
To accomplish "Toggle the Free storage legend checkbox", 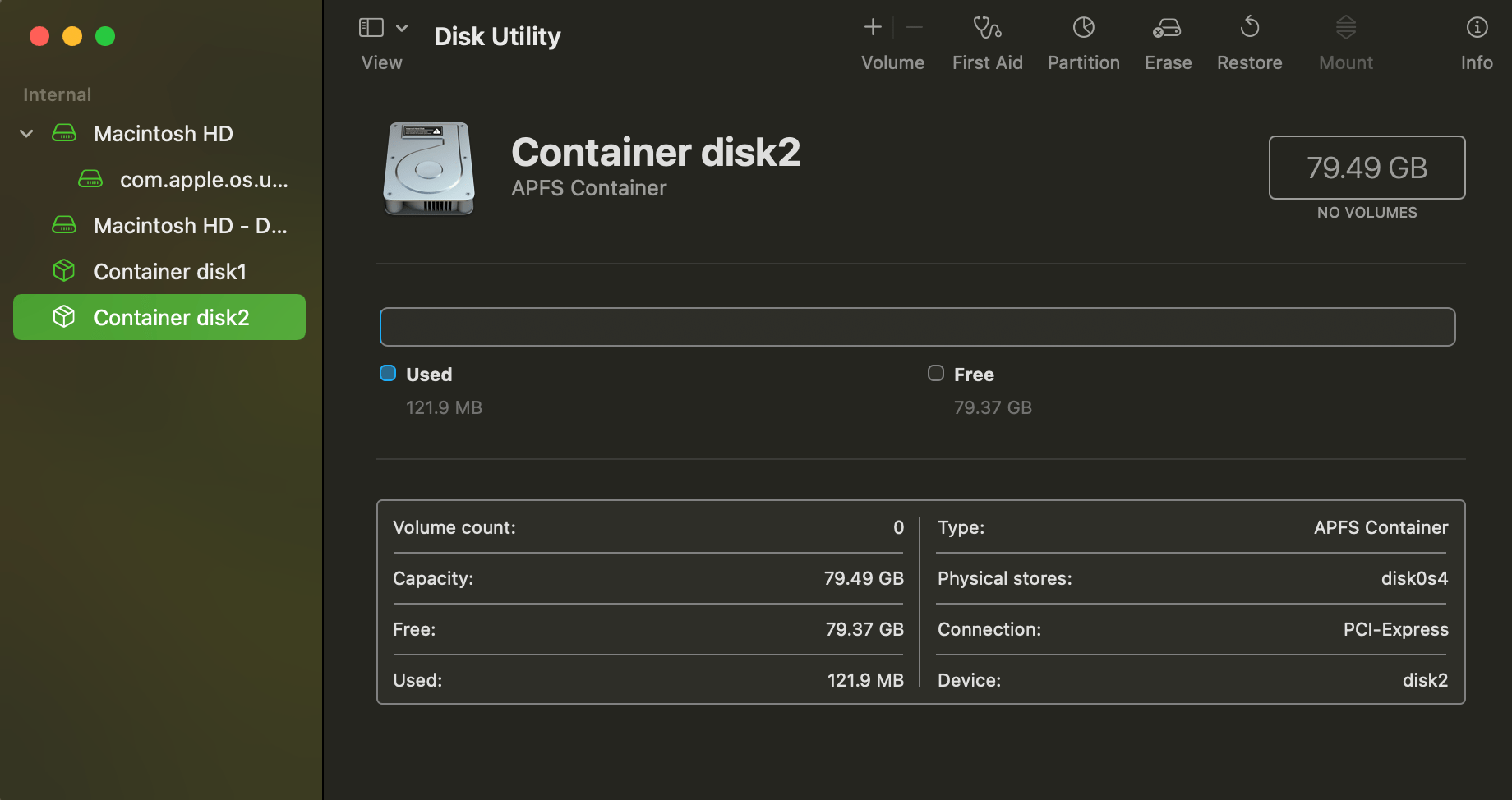I will [934, 373].
